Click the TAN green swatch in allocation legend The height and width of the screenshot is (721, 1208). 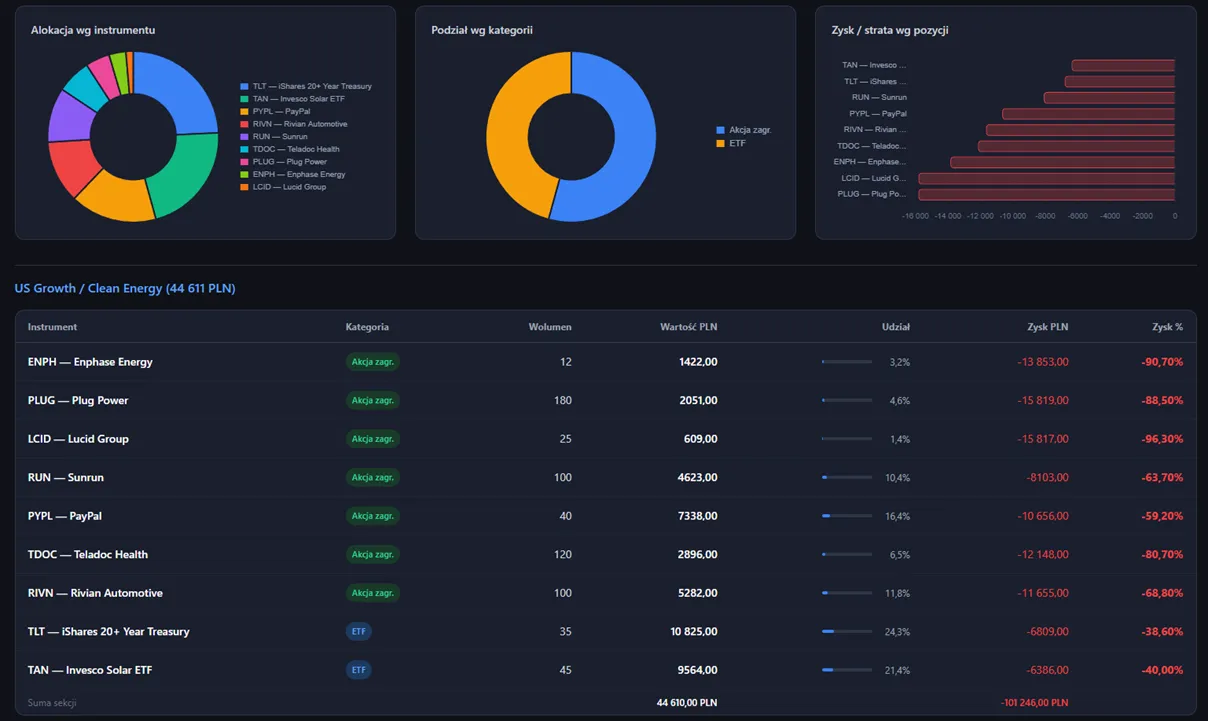coord(244,99)
